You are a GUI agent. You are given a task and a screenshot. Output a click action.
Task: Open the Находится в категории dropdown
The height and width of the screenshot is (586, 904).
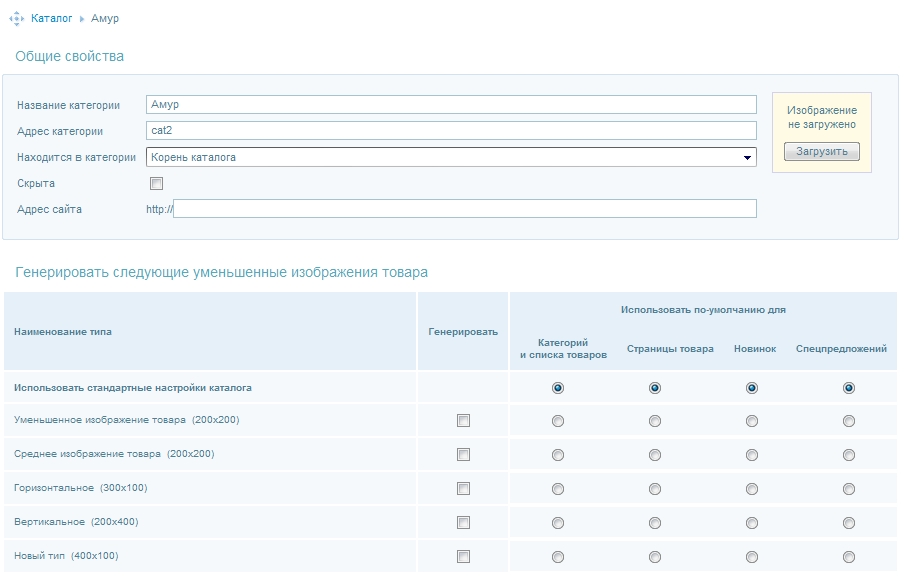tap(451, 157)
